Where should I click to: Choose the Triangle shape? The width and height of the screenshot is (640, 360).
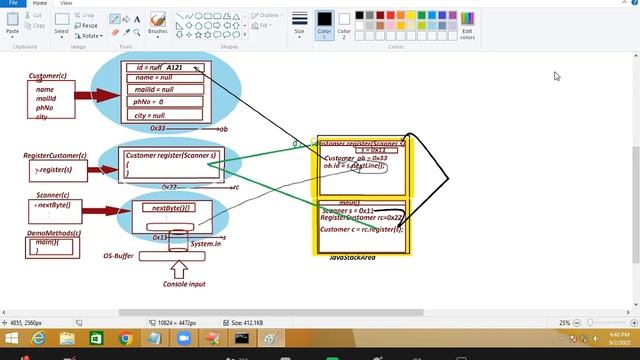coord(236,16)
